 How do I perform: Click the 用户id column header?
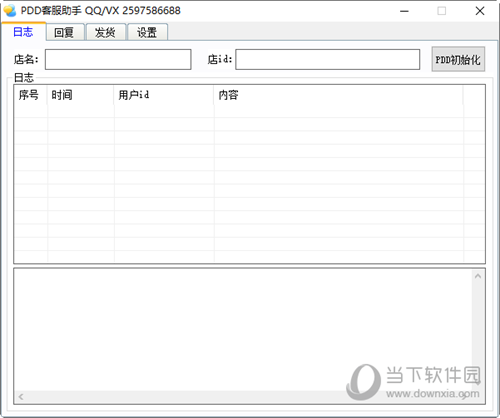pyautogui.click(x=164, y=95)
